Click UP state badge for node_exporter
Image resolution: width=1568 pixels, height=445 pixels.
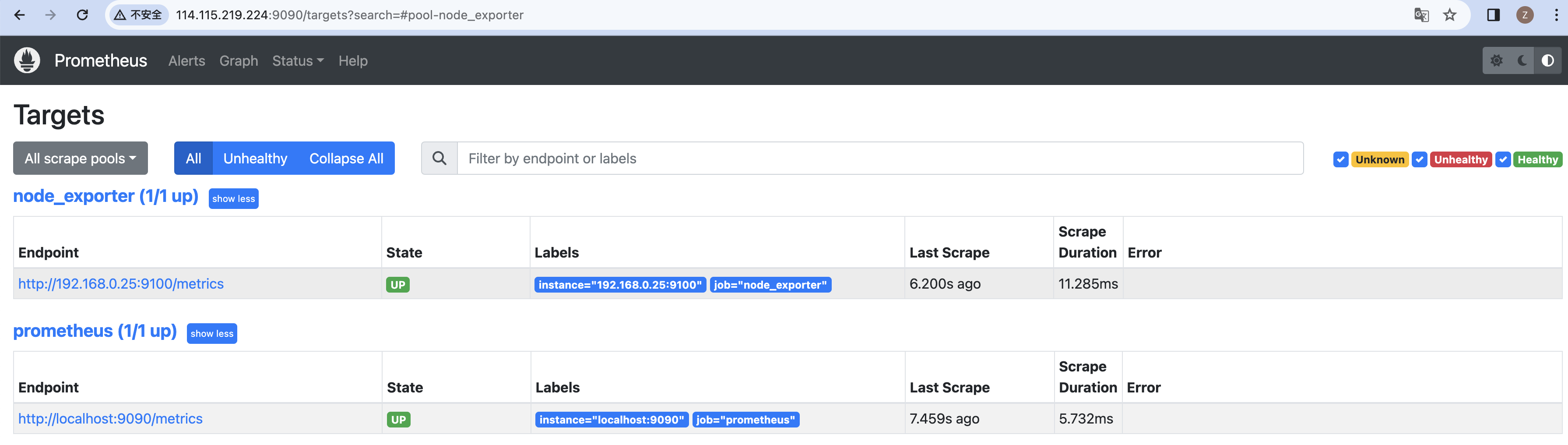pyautogui.click(x=398, y=285)
